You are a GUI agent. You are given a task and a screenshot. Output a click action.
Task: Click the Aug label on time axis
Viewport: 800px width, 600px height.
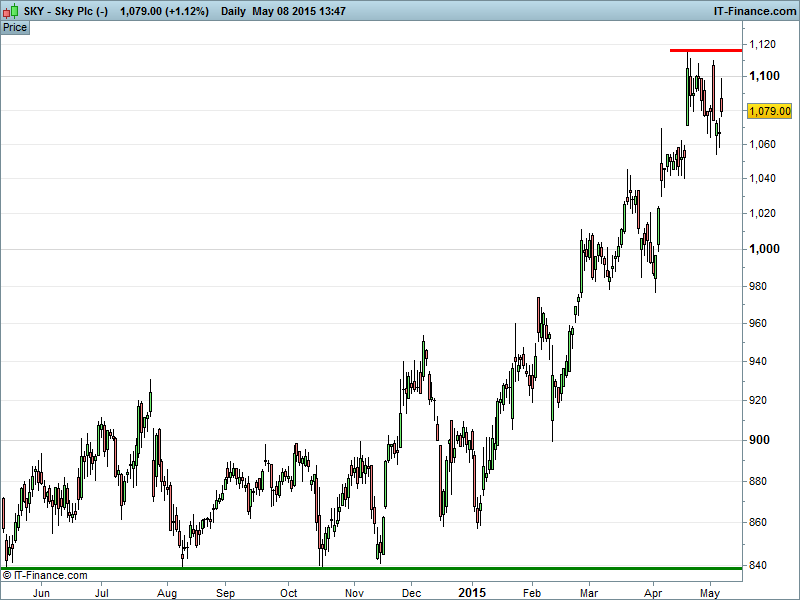pos(167,592)
